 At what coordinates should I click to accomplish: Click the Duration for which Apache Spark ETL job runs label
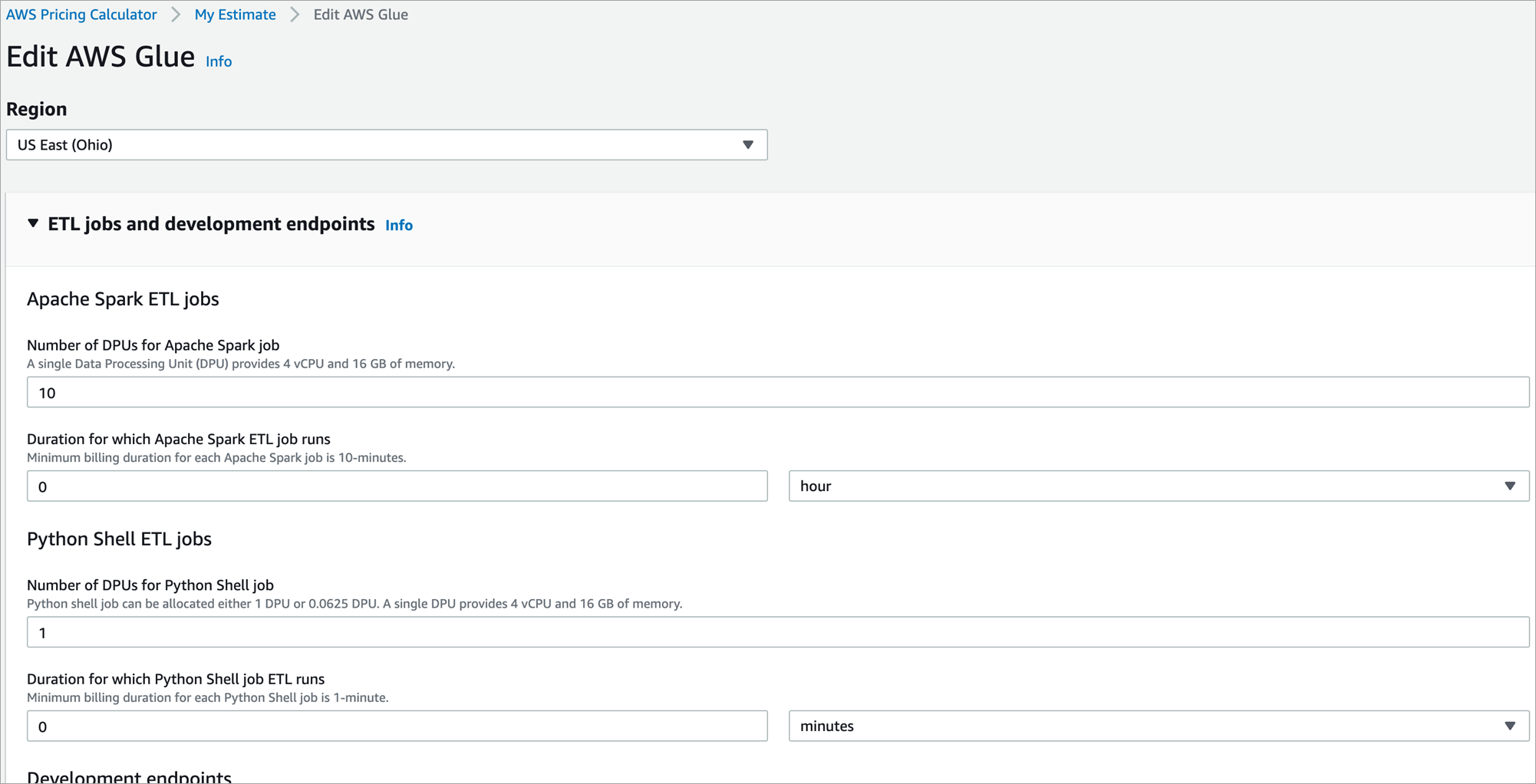point(179,439)
